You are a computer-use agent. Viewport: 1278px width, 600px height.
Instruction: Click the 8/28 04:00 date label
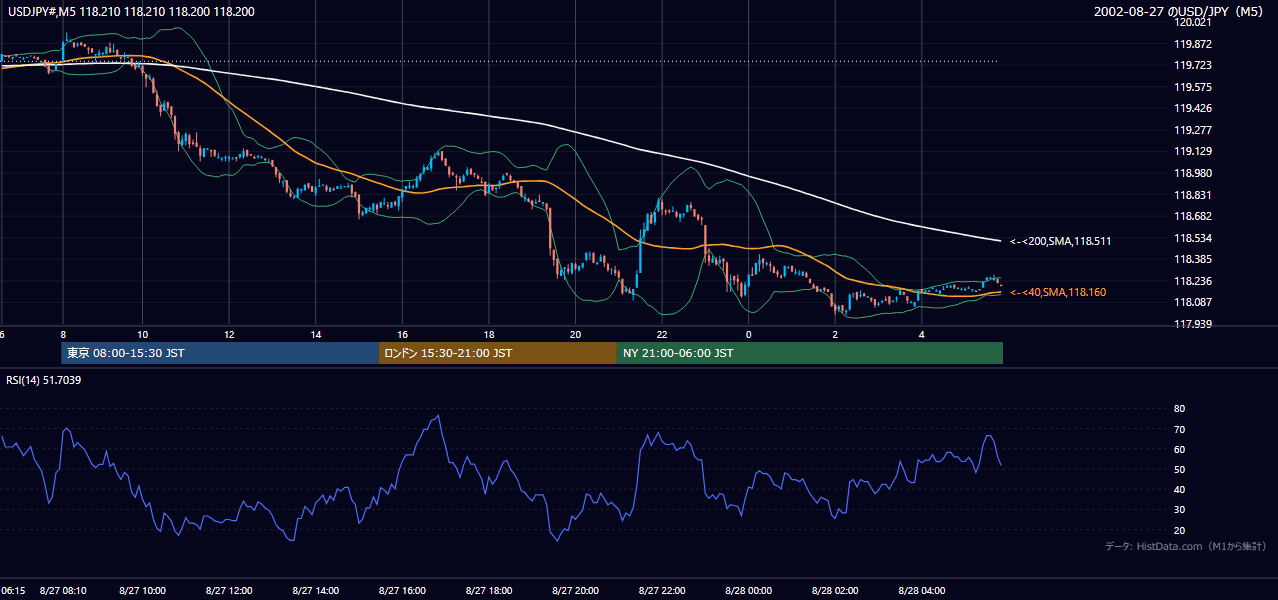point(921,590)
